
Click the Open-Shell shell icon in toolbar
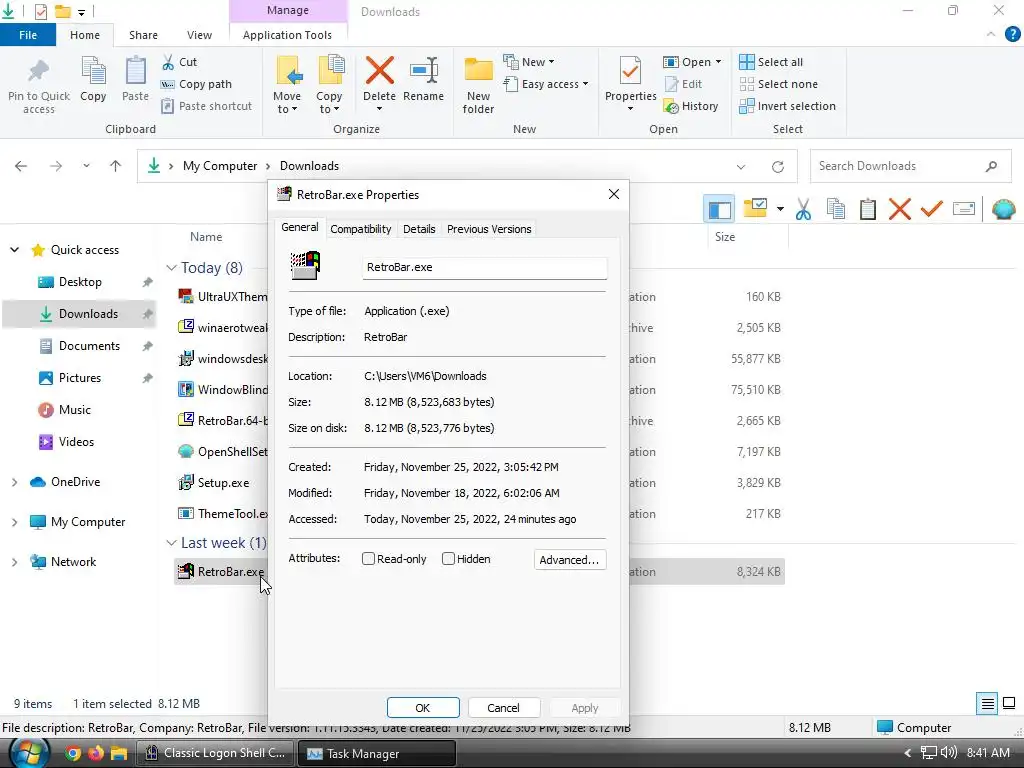click(x=1003, y=210)
